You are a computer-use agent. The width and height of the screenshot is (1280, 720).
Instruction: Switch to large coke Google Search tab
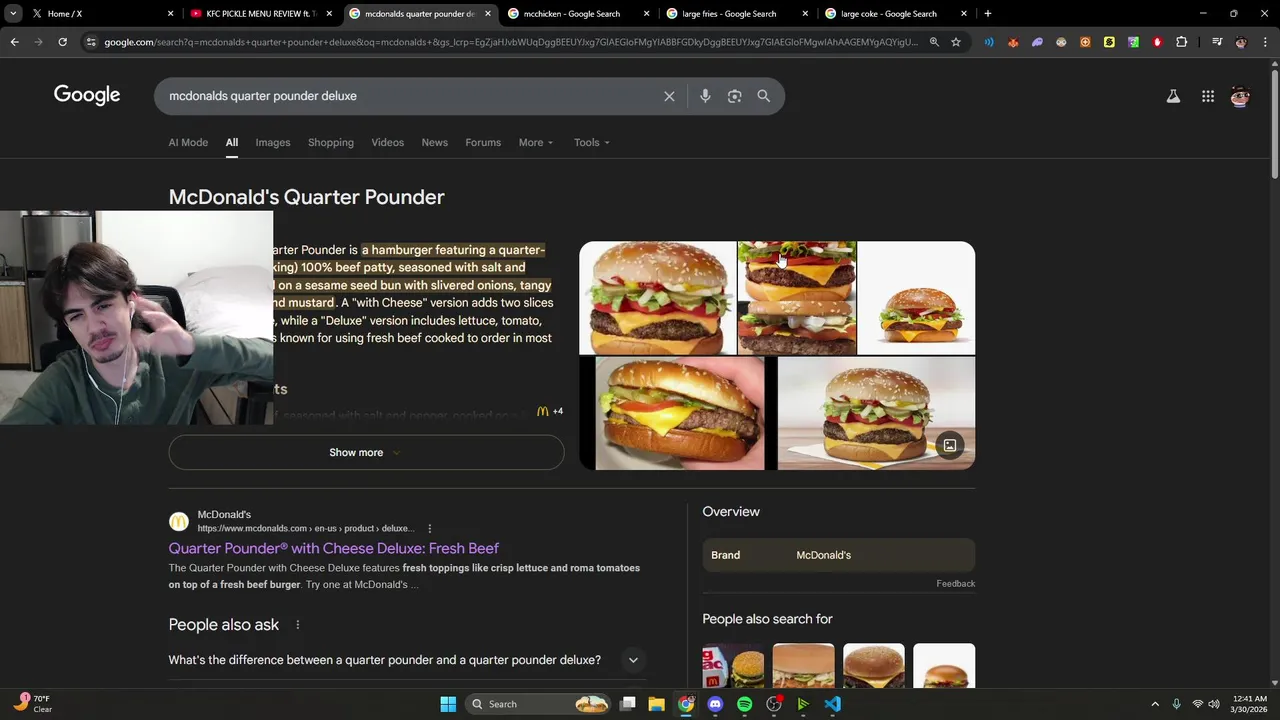click(895, 14)
